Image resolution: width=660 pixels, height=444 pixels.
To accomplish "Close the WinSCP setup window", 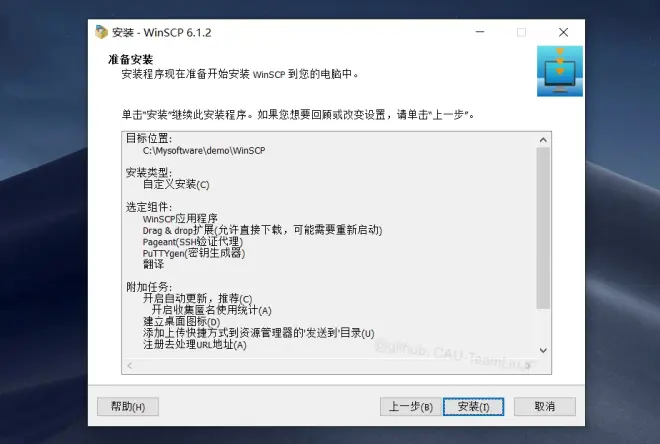I will (x=563, y=32).
